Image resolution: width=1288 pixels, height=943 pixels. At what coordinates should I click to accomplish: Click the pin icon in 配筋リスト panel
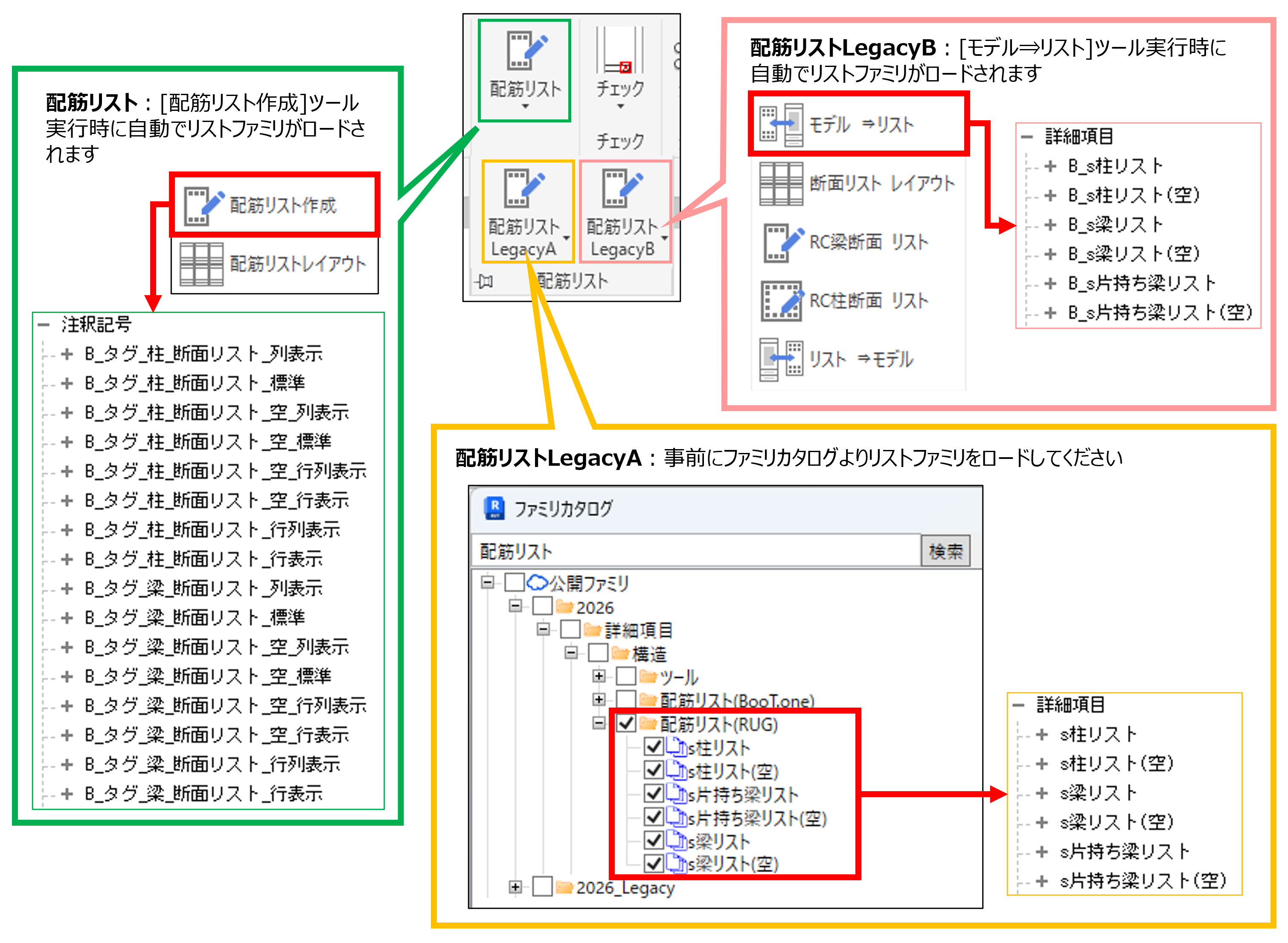click(484, 281)
